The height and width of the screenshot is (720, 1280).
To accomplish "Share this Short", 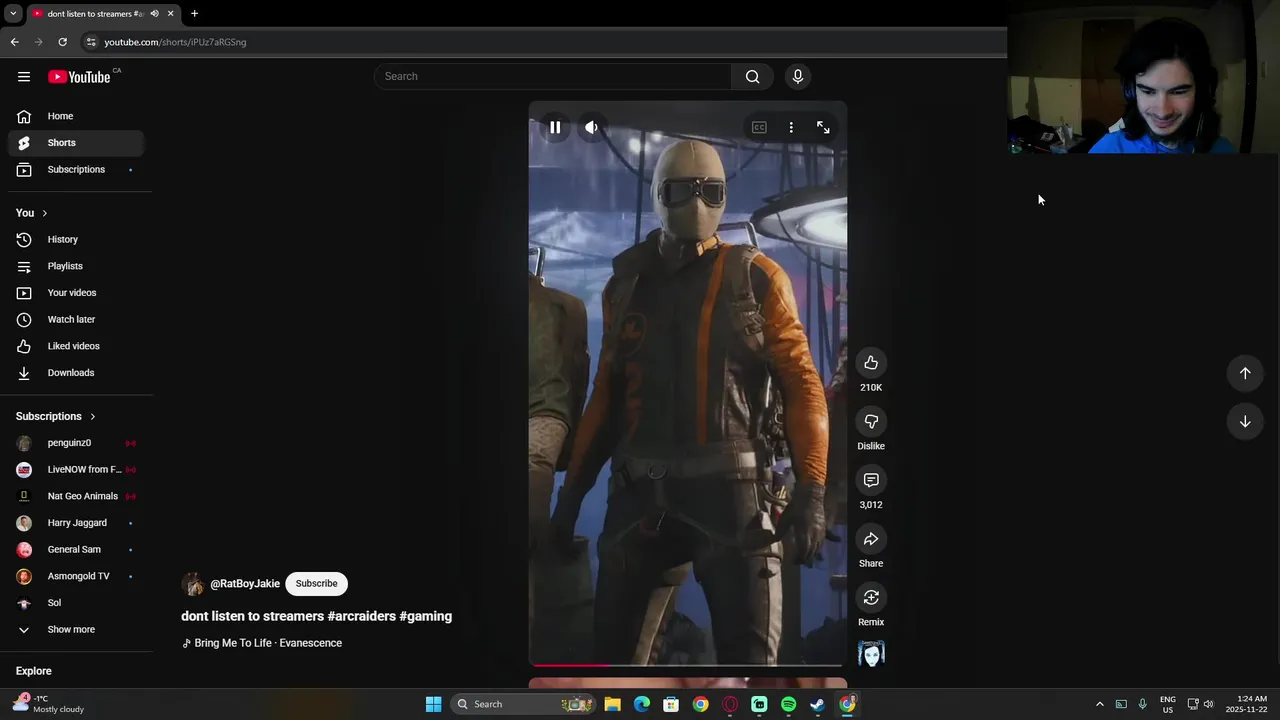I will point(871,540).
